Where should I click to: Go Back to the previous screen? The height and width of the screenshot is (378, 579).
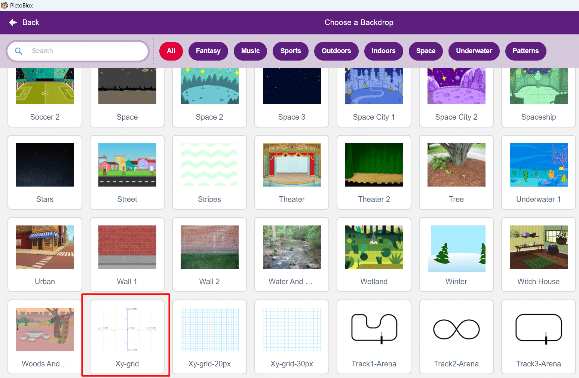pos(24,23)
